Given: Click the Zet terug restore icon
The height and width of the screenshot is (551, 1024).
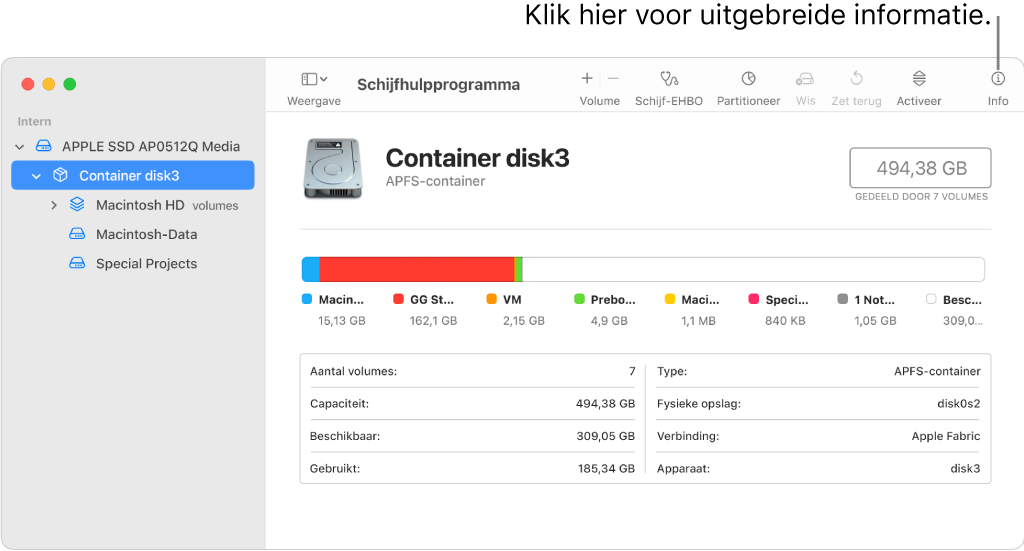Looking at the screenshot, I should [856, 79].
